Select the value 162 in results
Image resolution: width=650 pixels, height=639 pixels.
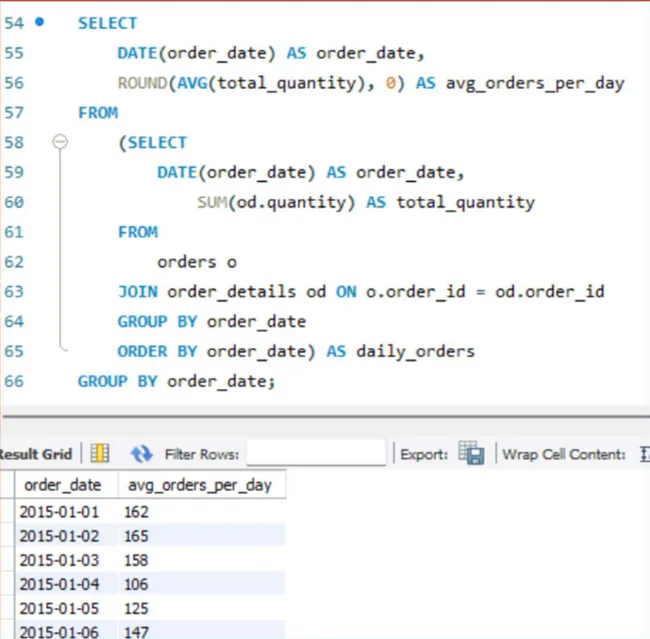click(136, 512)
